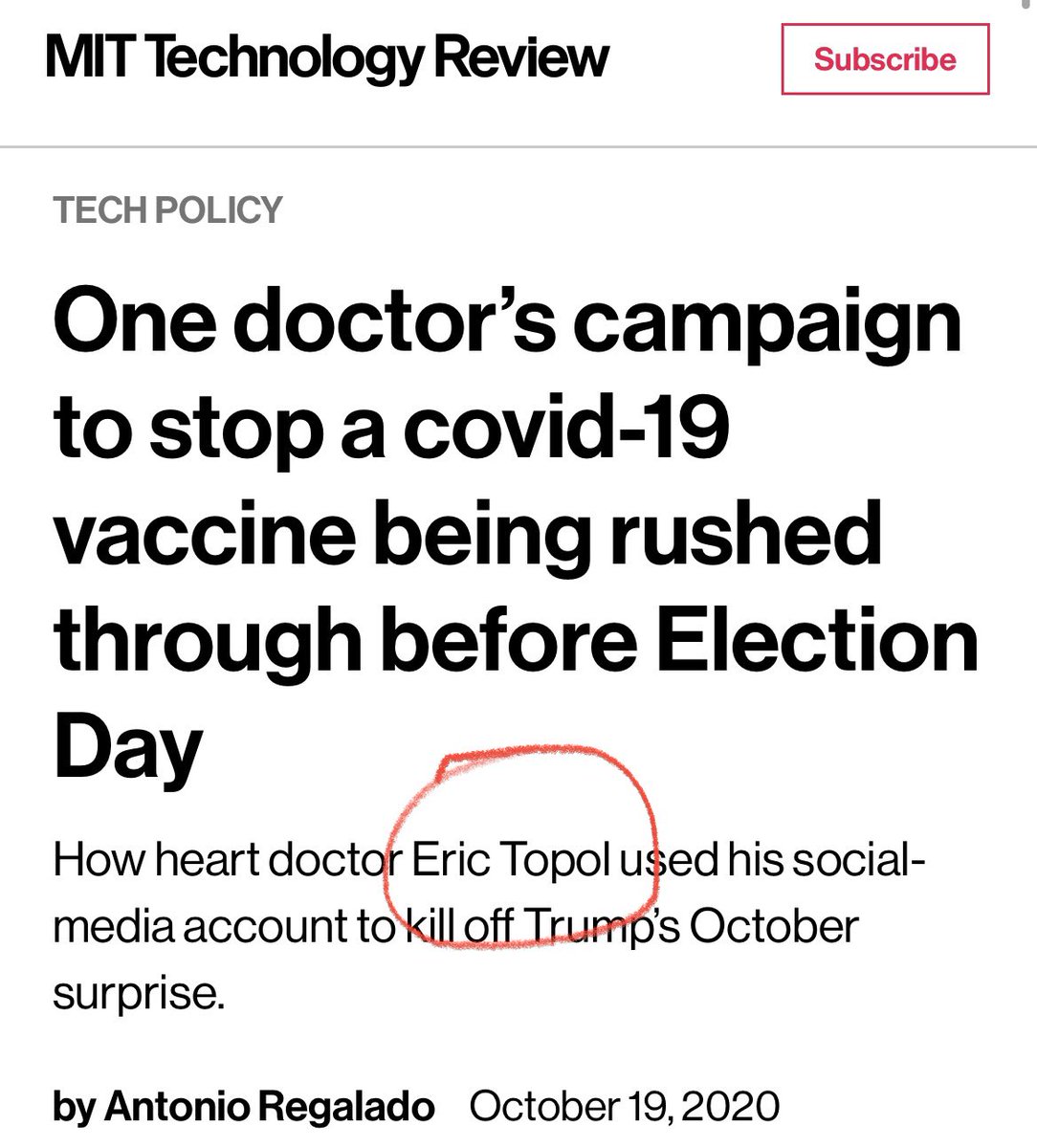Click the word "surprise." in subtitle
1037x1148 pixels.
pos(140,995)
